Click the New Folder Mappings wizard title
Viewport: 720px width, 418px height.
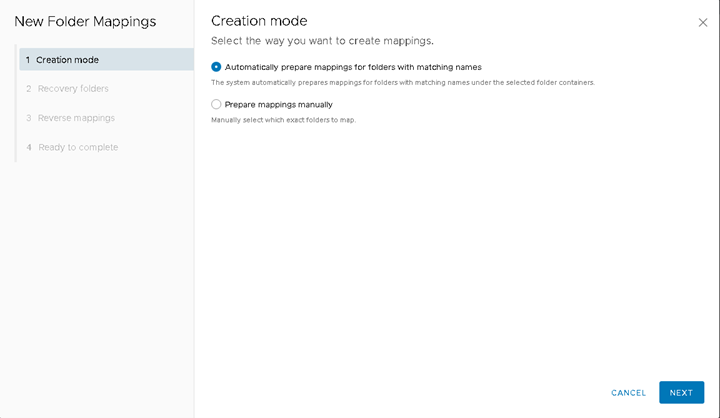pyautogui.click(x=85, y=22)
